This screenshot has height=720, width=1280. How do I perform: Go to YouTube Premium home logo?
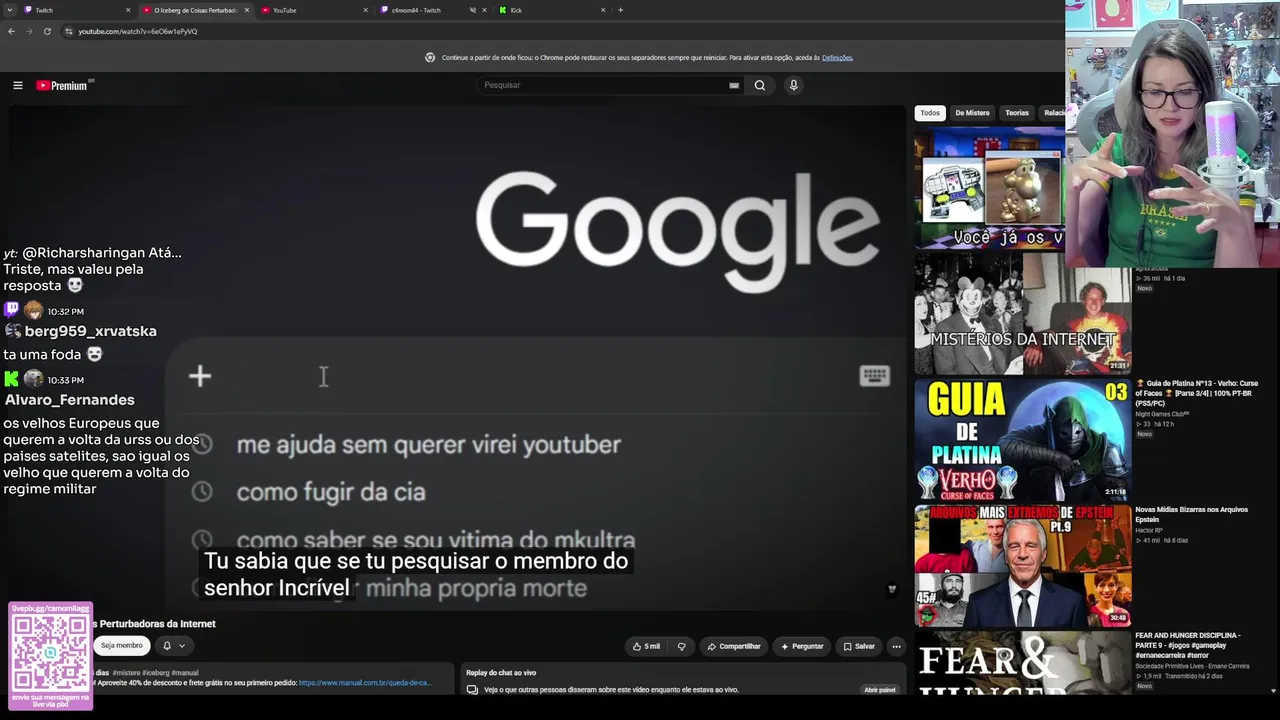click(63, 85)
